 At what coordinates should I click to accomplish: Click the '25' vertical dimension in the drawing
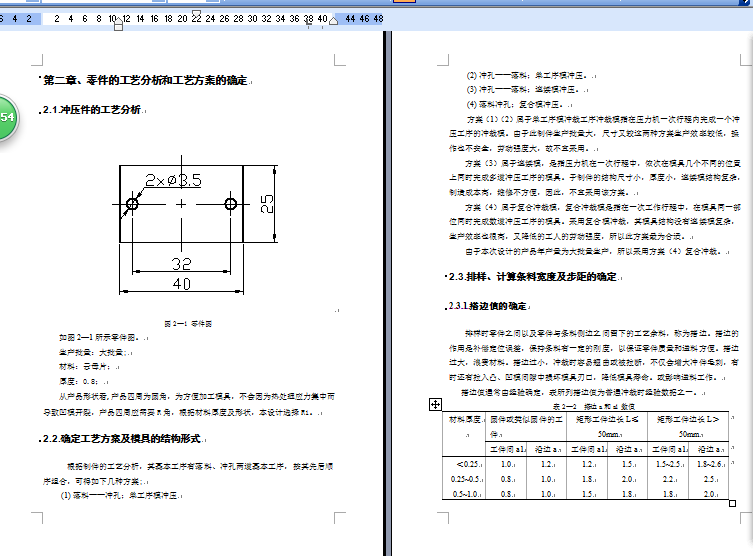coord(267,204)
